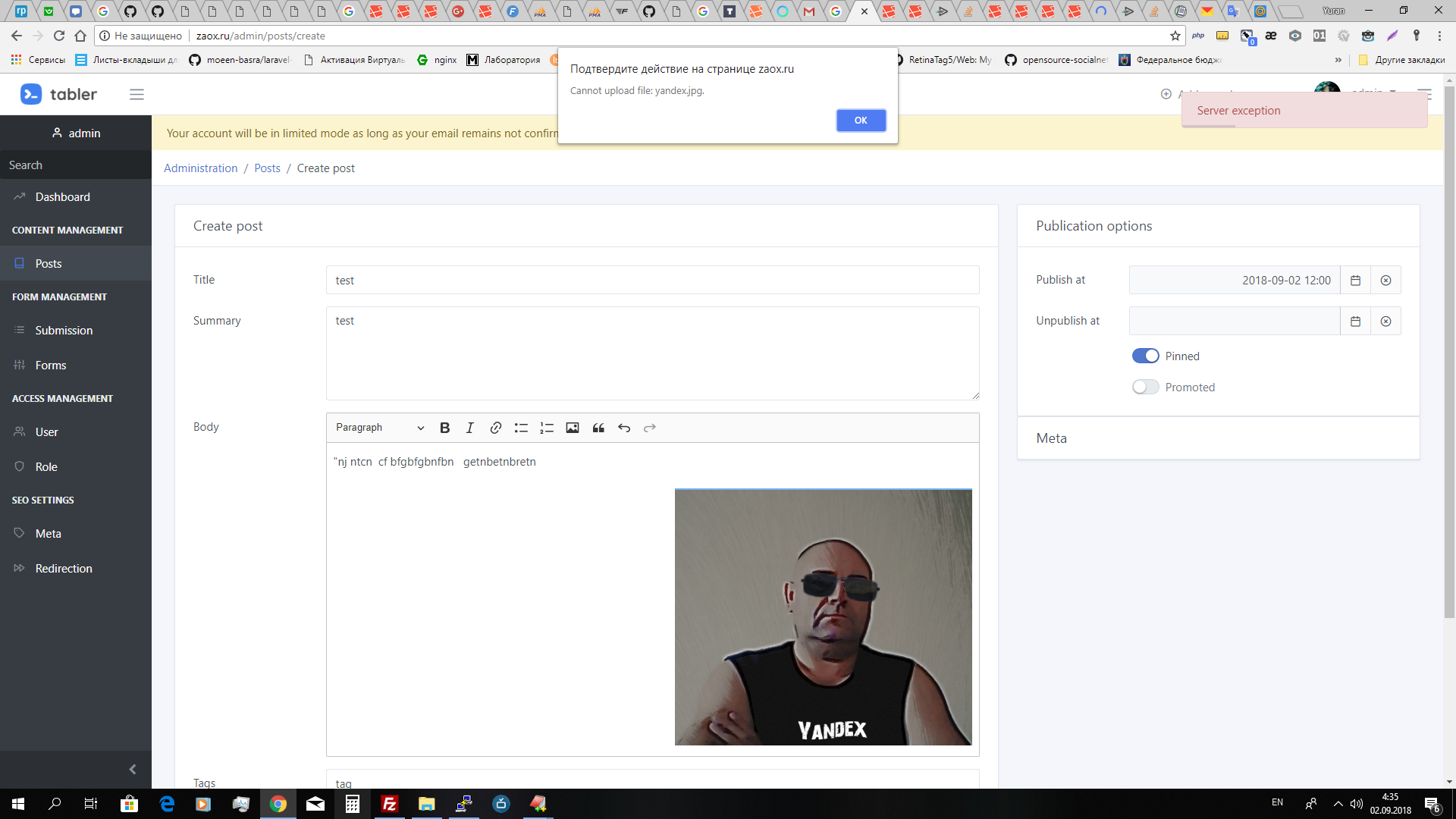The image size is (1456, 819).
Task: Go to Redirection in sidebar
Action: 64,569
